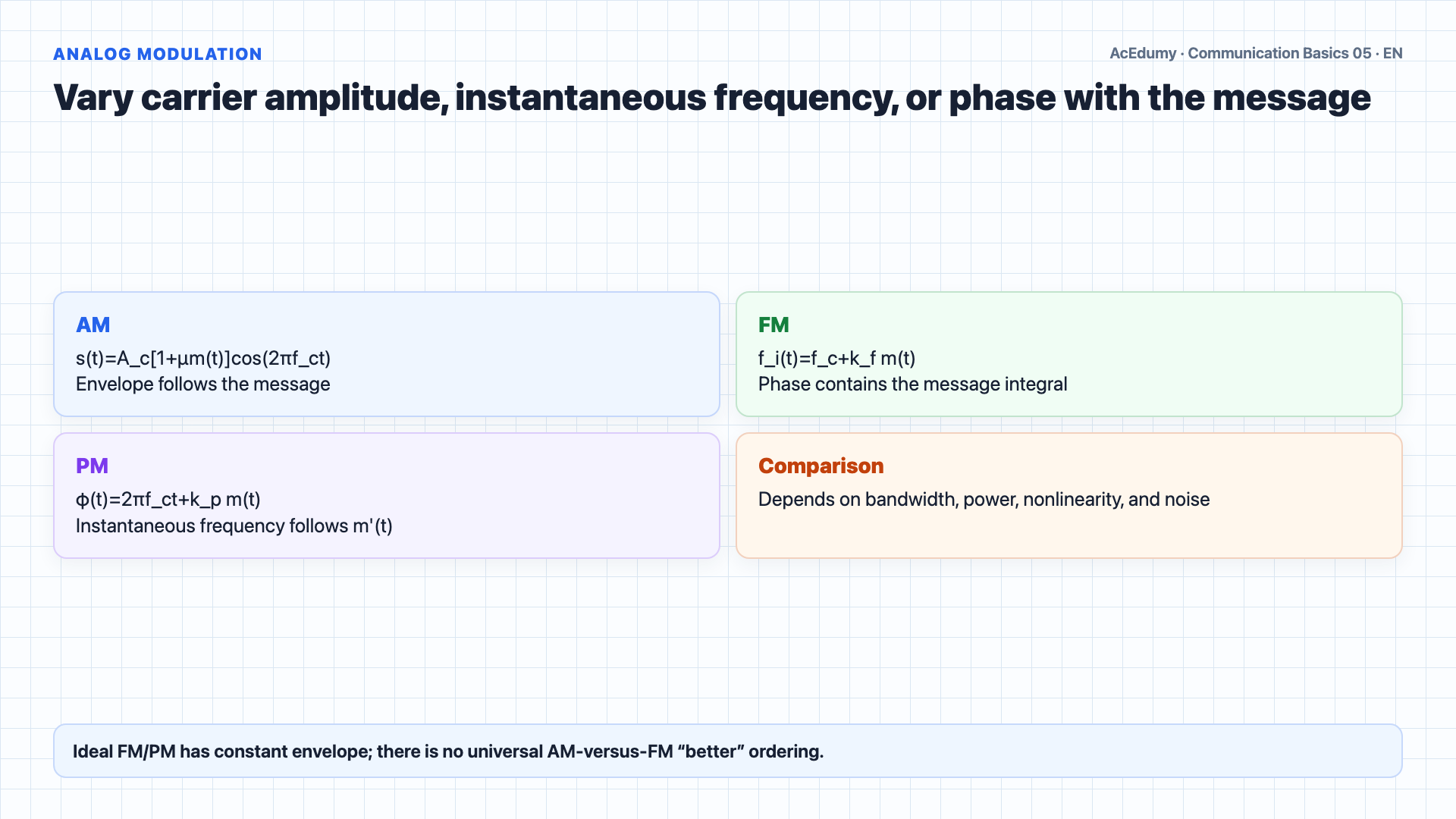Select the Comparison card heading

821,466
